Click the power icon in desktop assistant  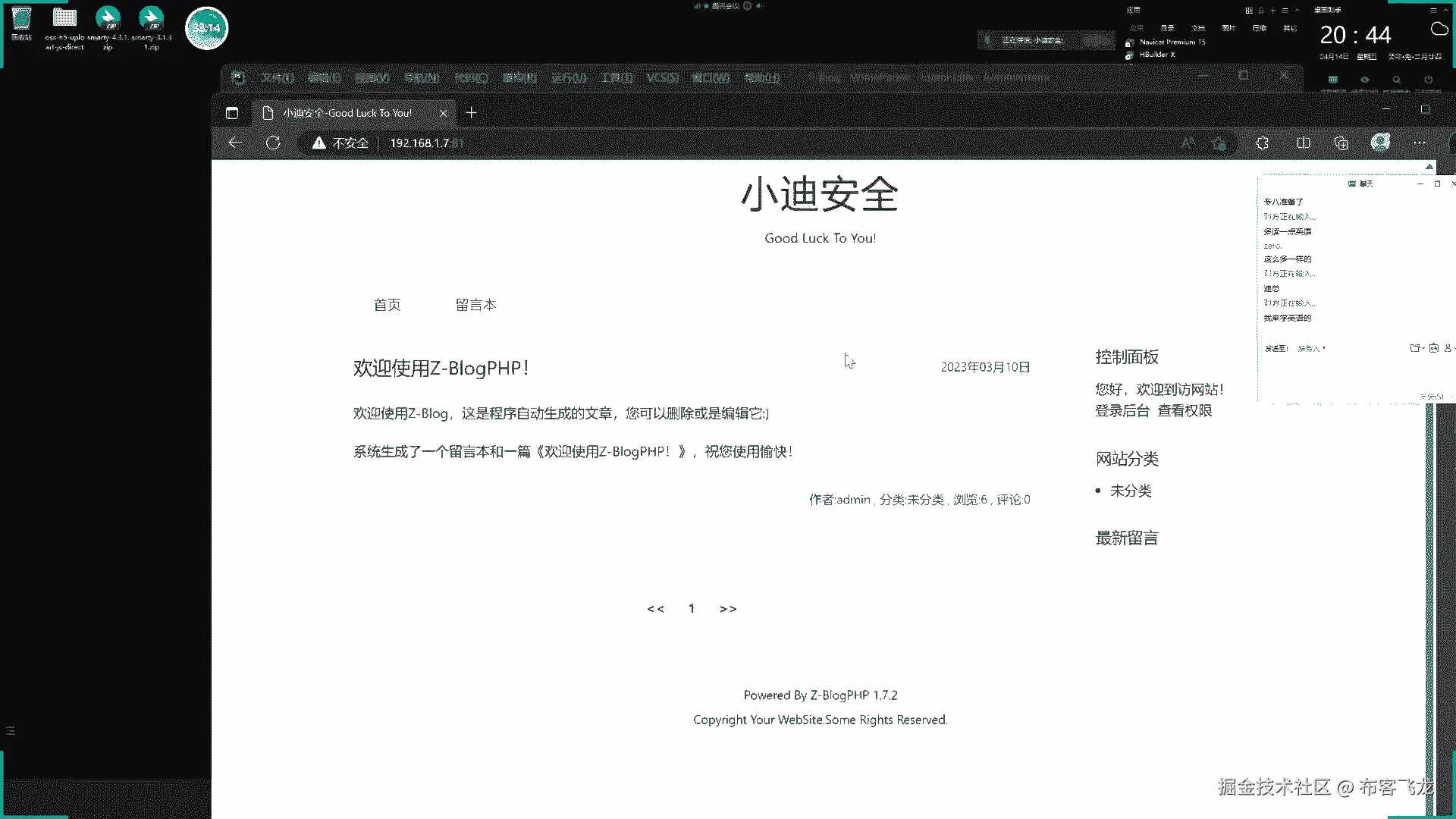coord(1429,80)
